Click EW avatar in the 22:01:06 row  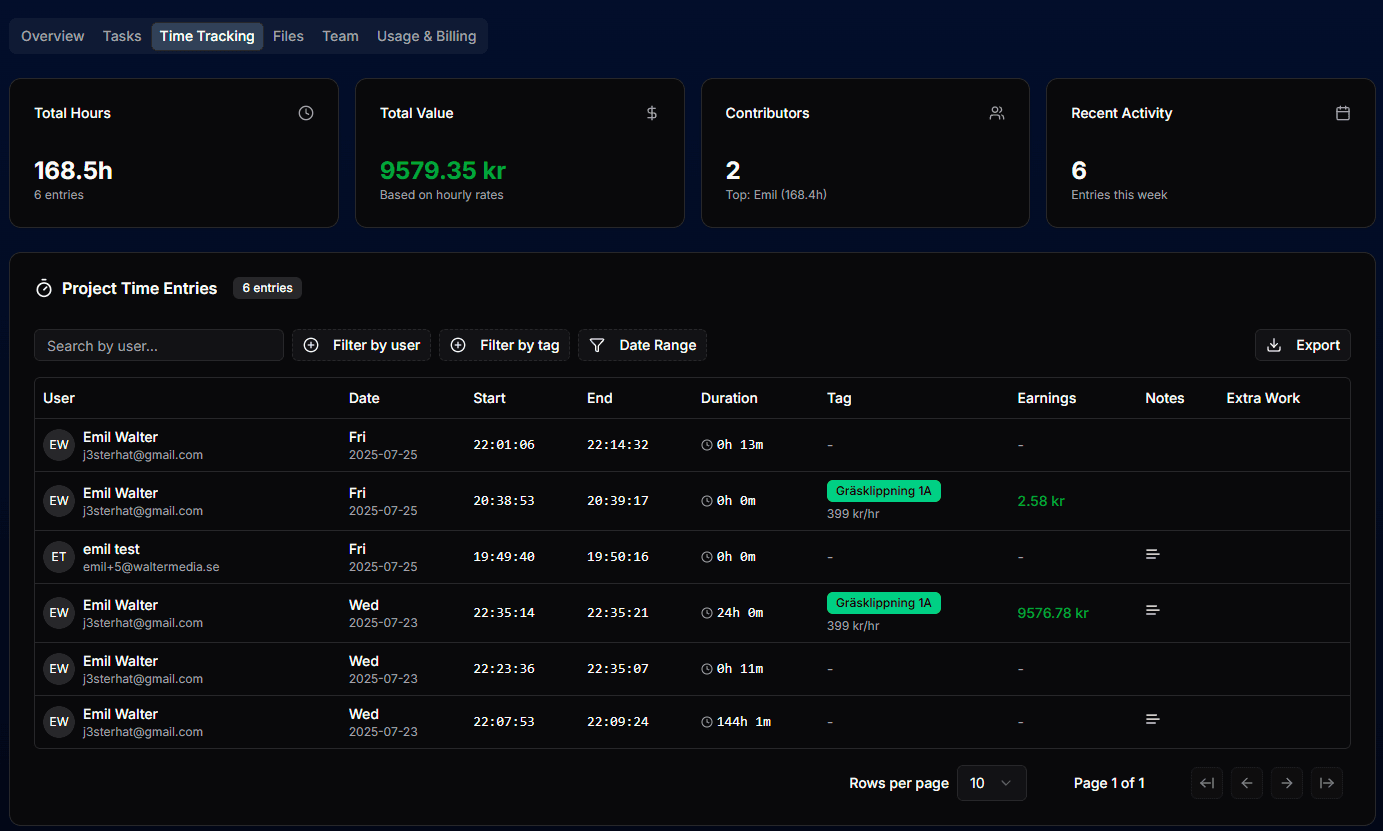[59, 445]
